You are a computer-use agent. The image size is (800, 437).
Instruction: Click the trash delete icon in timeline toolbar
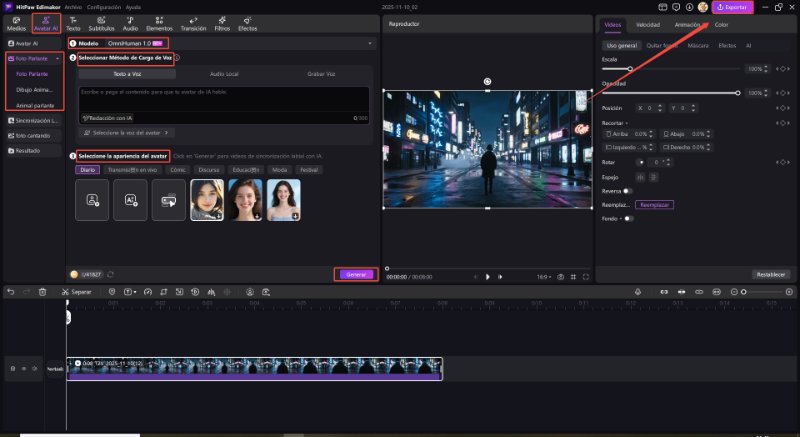[x=42, y=292]
